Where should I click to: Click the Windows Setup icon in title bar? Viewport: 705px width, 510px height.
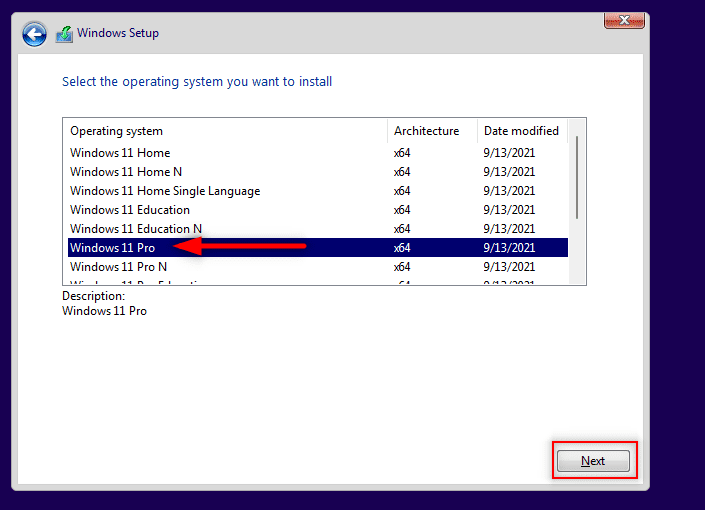64,34
